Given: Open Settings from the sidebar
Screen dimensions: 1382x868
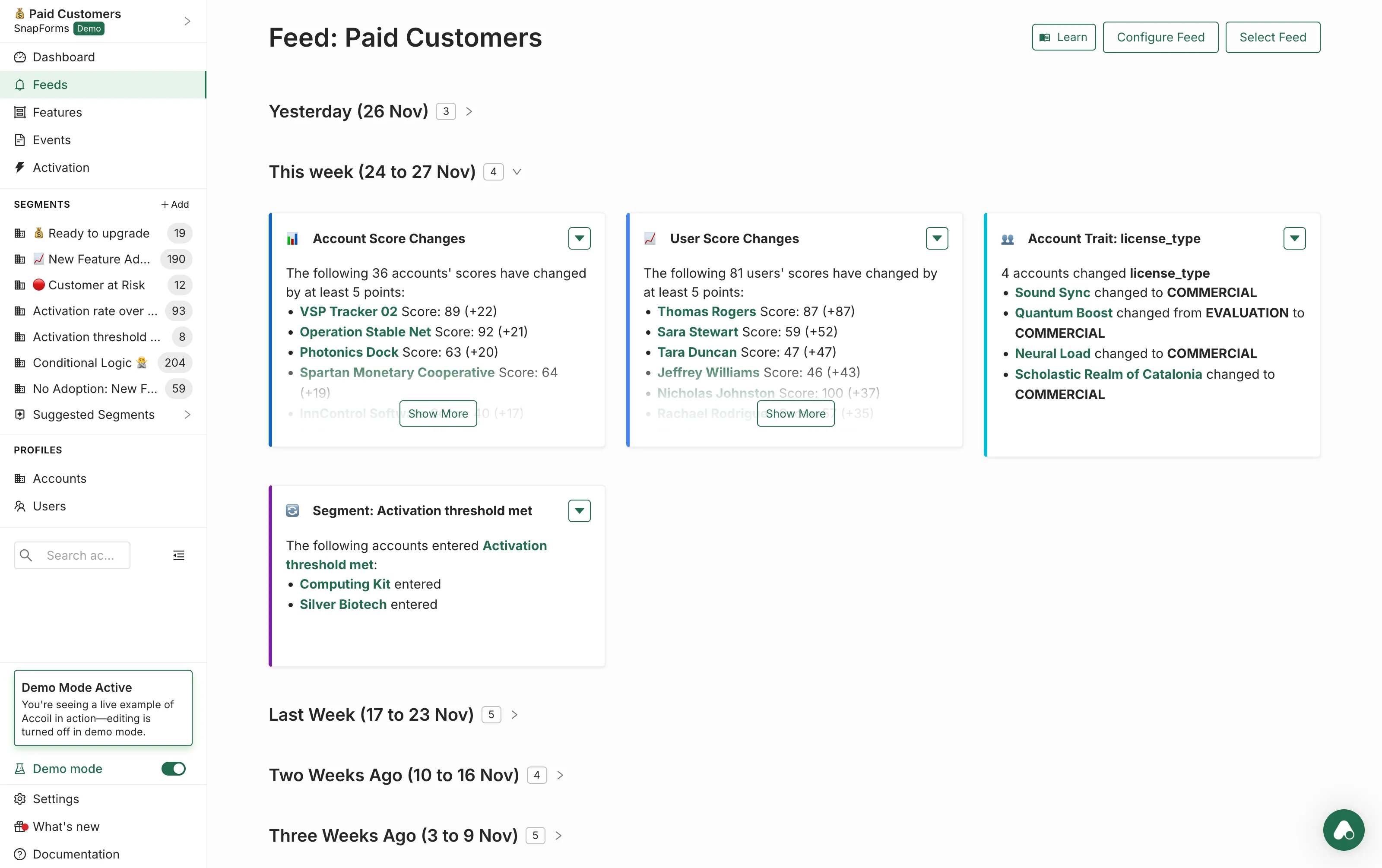Looking at the screenshot, I should coord(56,798).
